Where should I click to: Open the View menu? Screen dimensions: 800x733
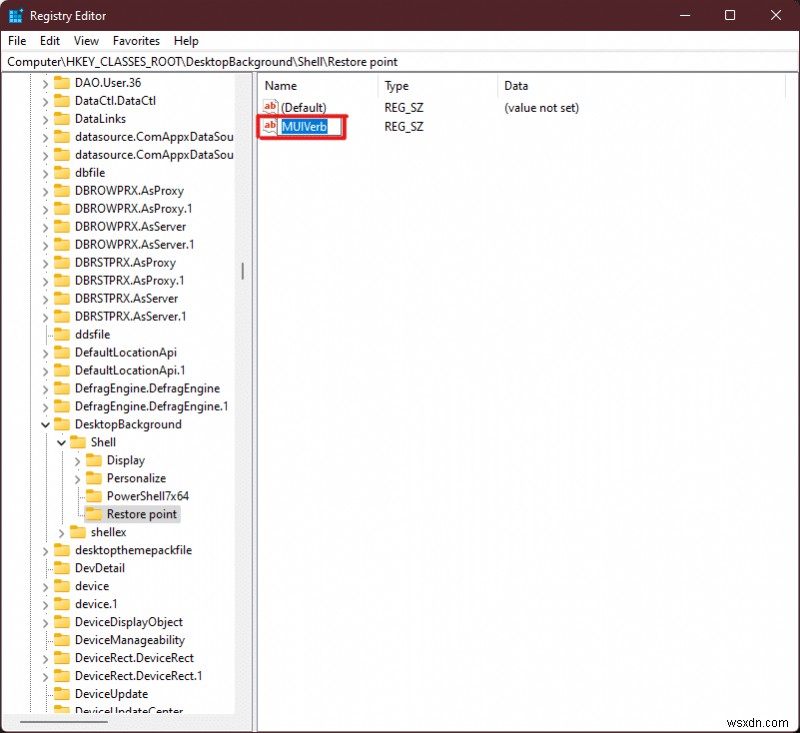point(86,41)
